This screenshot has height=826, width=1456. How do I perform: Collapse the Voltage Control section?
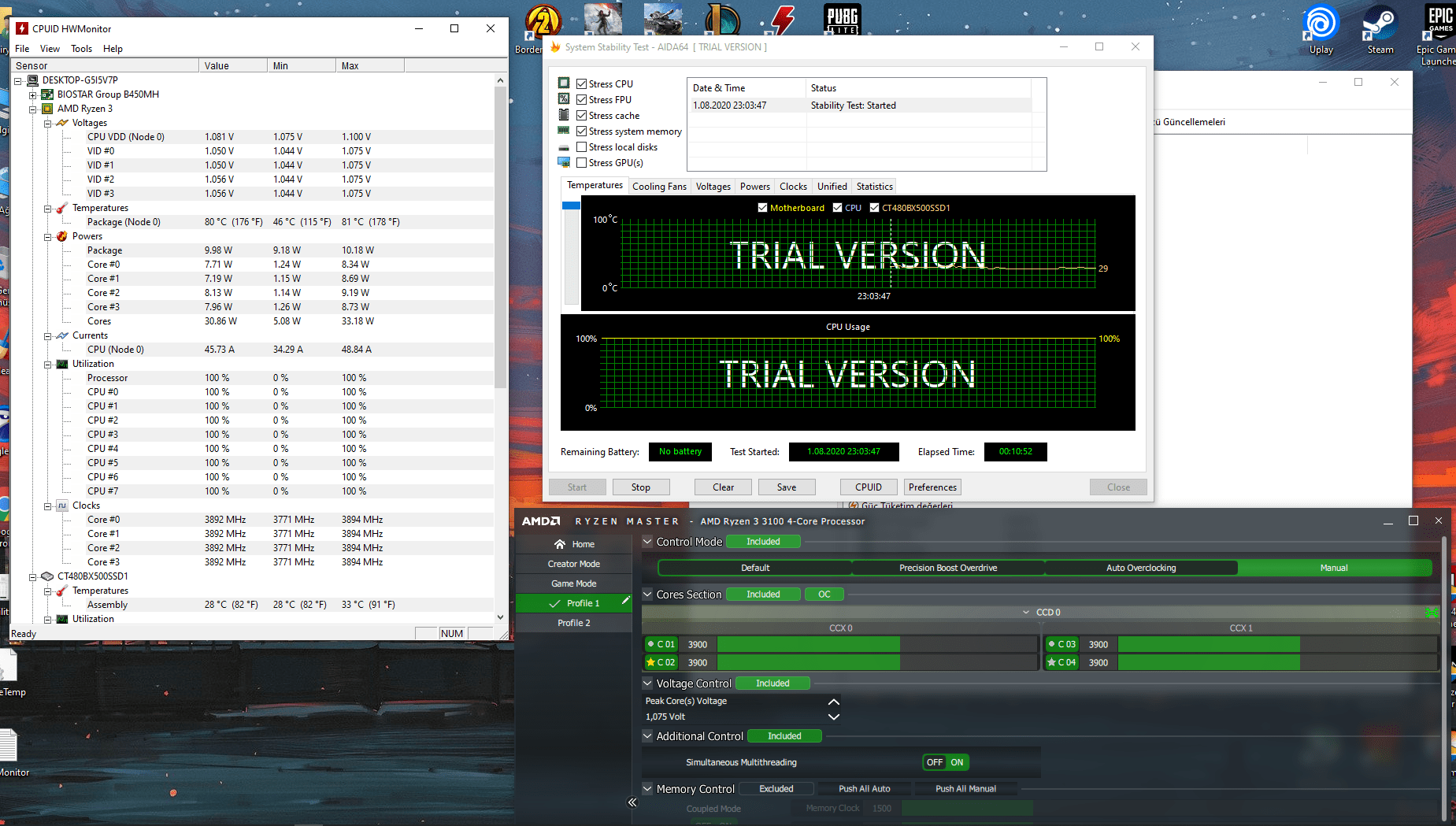coord(648,683)
